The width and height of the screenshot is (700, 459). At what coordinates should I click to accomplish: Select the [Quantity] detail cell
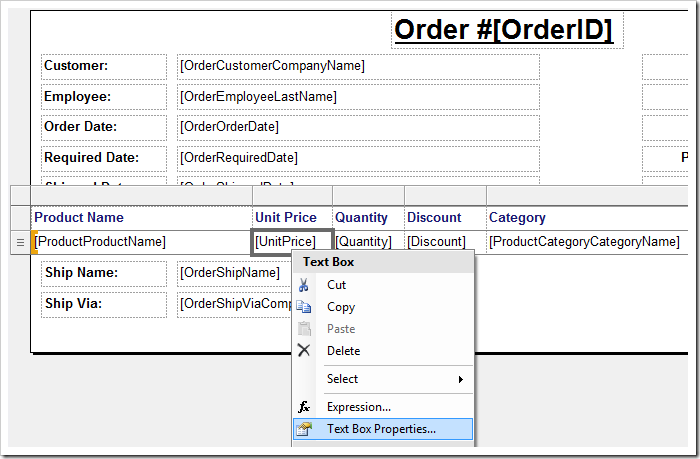[x=368, y=242]
